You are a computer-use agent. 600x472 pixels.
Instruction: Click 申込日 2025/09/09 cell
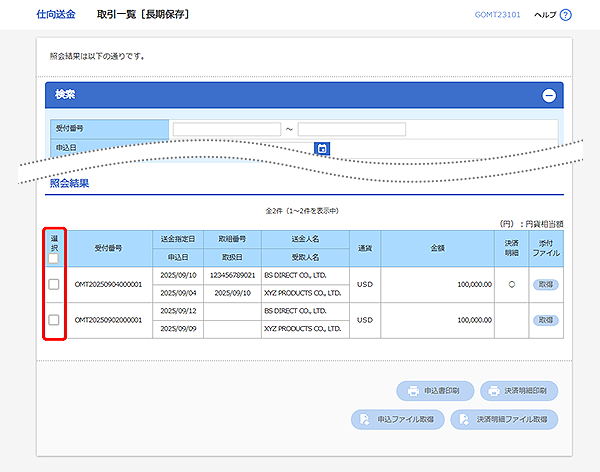click(178, 329)
